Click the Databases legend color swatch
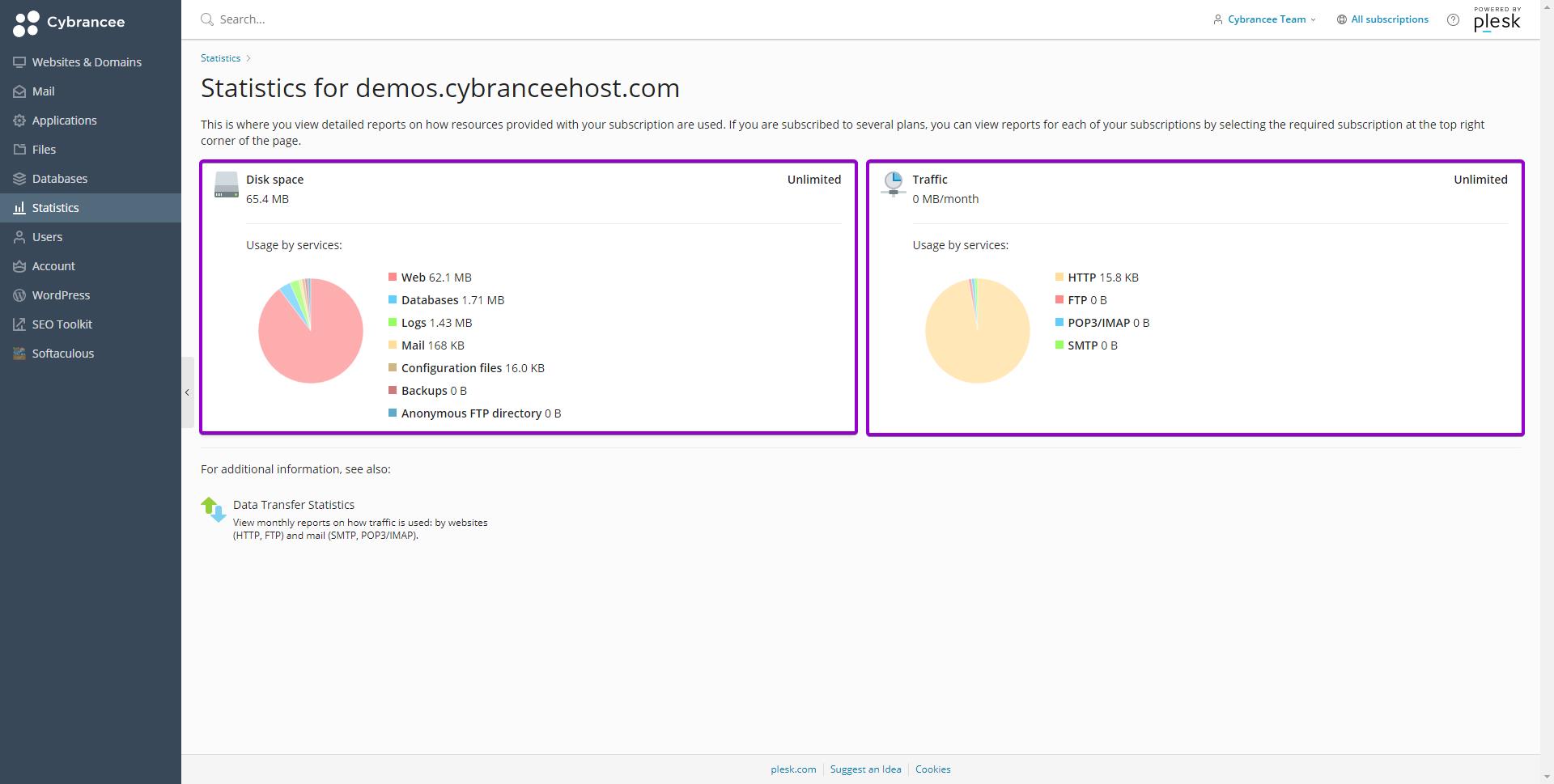1554x784 pixels. coord(393,299)
